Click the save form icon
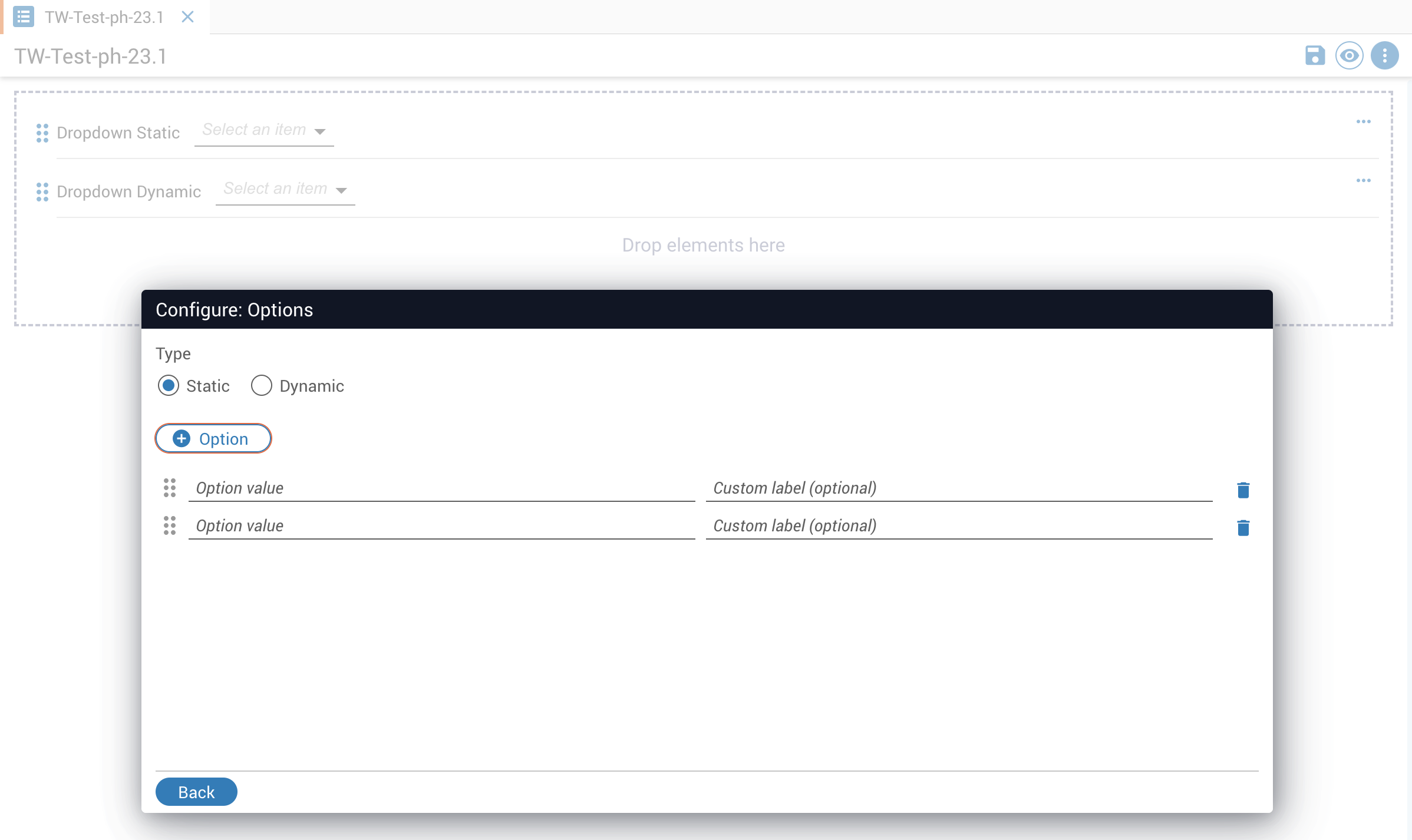The image size is (1412, 840). [x=1315, y=56]
